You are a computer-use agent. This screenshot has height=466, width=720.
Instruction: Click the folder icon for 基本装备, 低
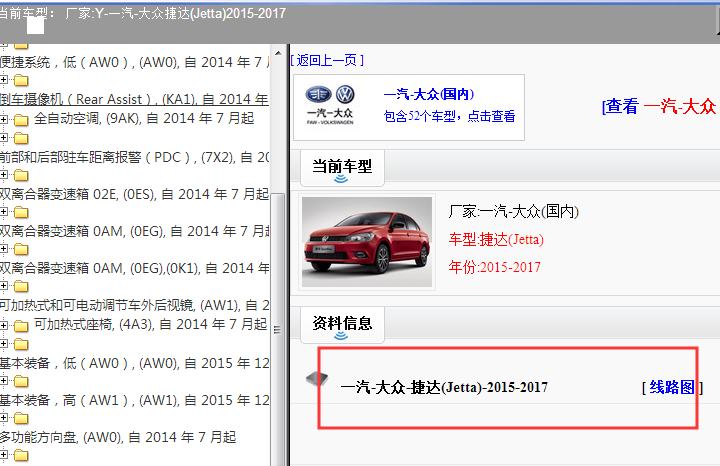21,344
